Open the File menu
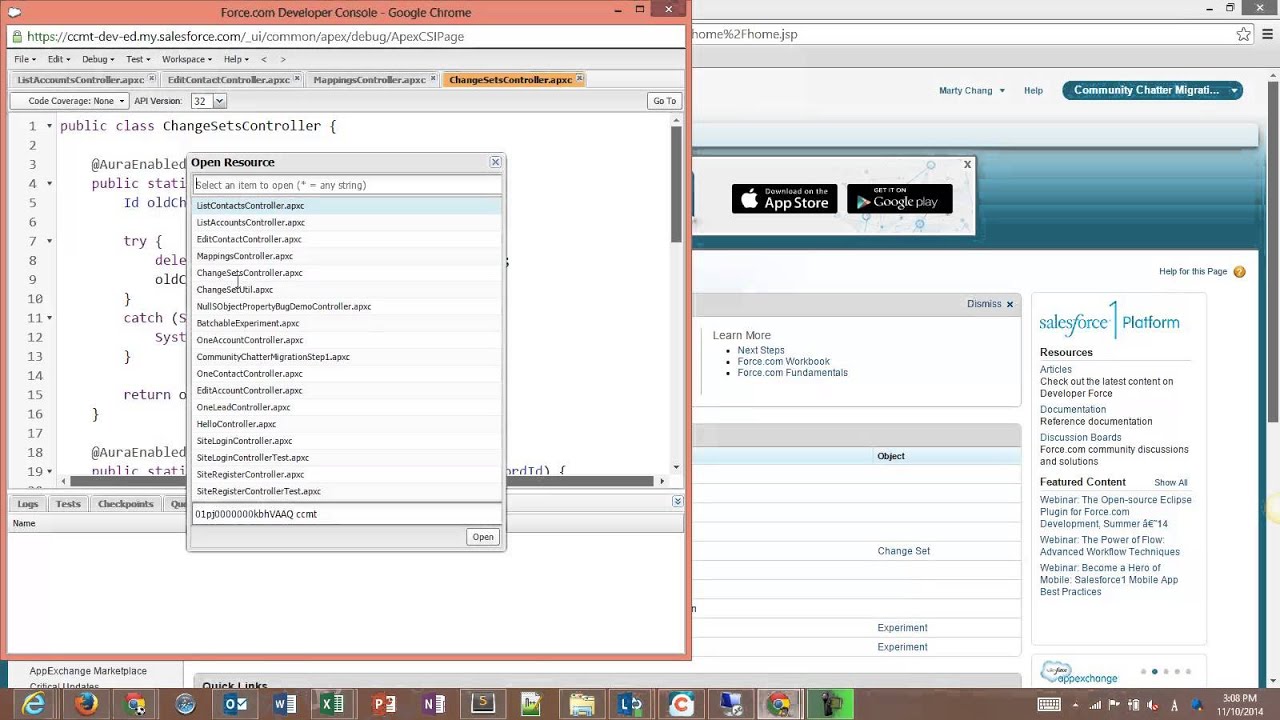This screenshot has height=720, width=1280. (x=23, y=59)
